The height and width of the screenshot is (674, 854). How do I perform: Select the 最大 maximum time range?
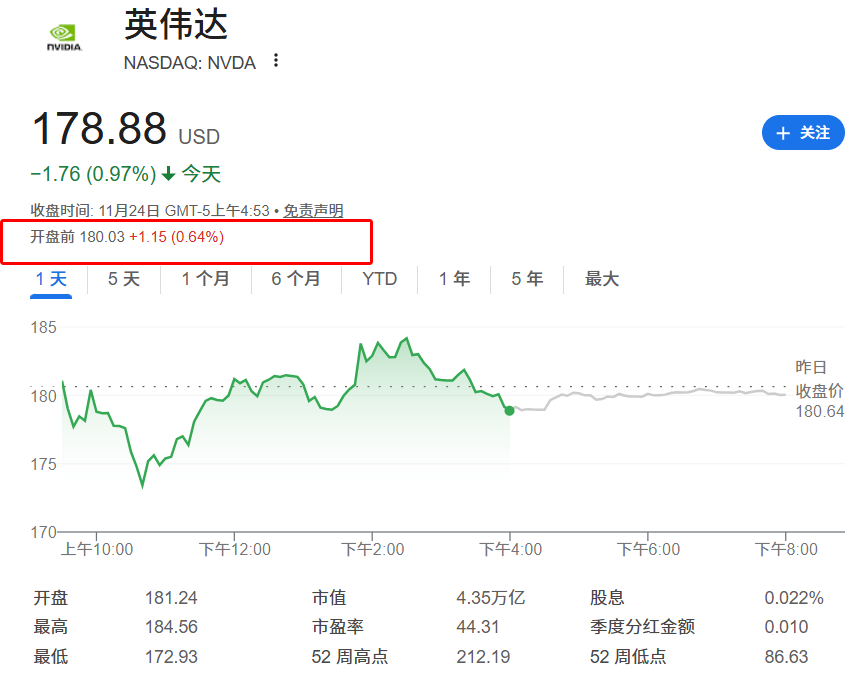point(601,280)
